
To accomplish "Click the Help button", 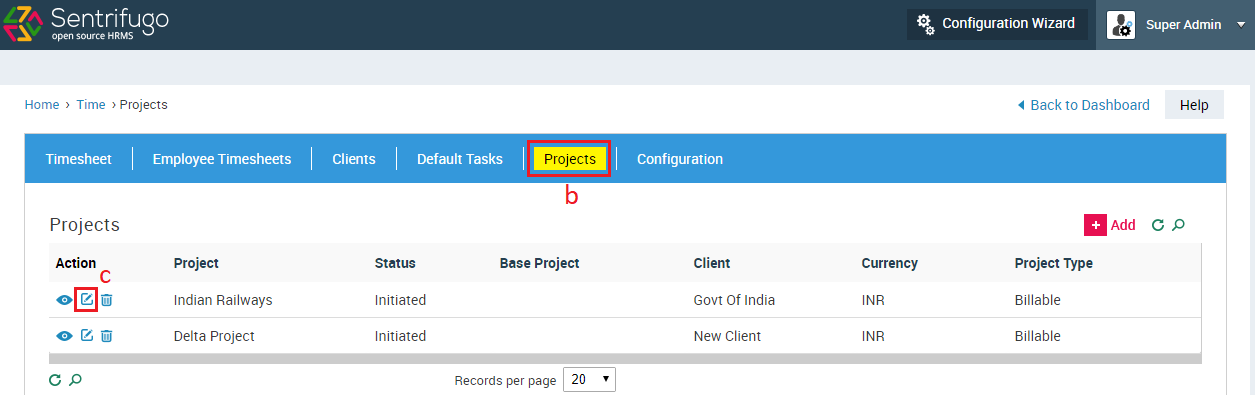I will 1194,104.
